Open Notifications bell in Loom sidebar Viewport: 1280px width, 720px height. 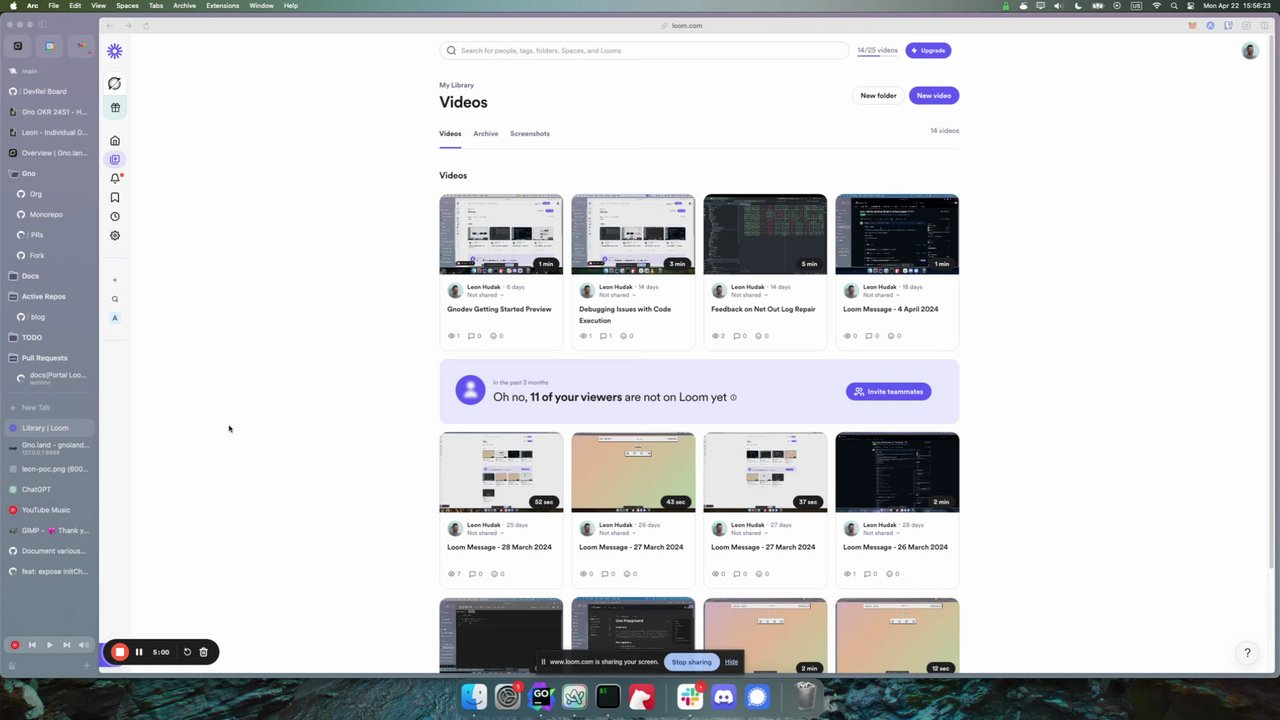pyautogui.click(x=115, y=178)
